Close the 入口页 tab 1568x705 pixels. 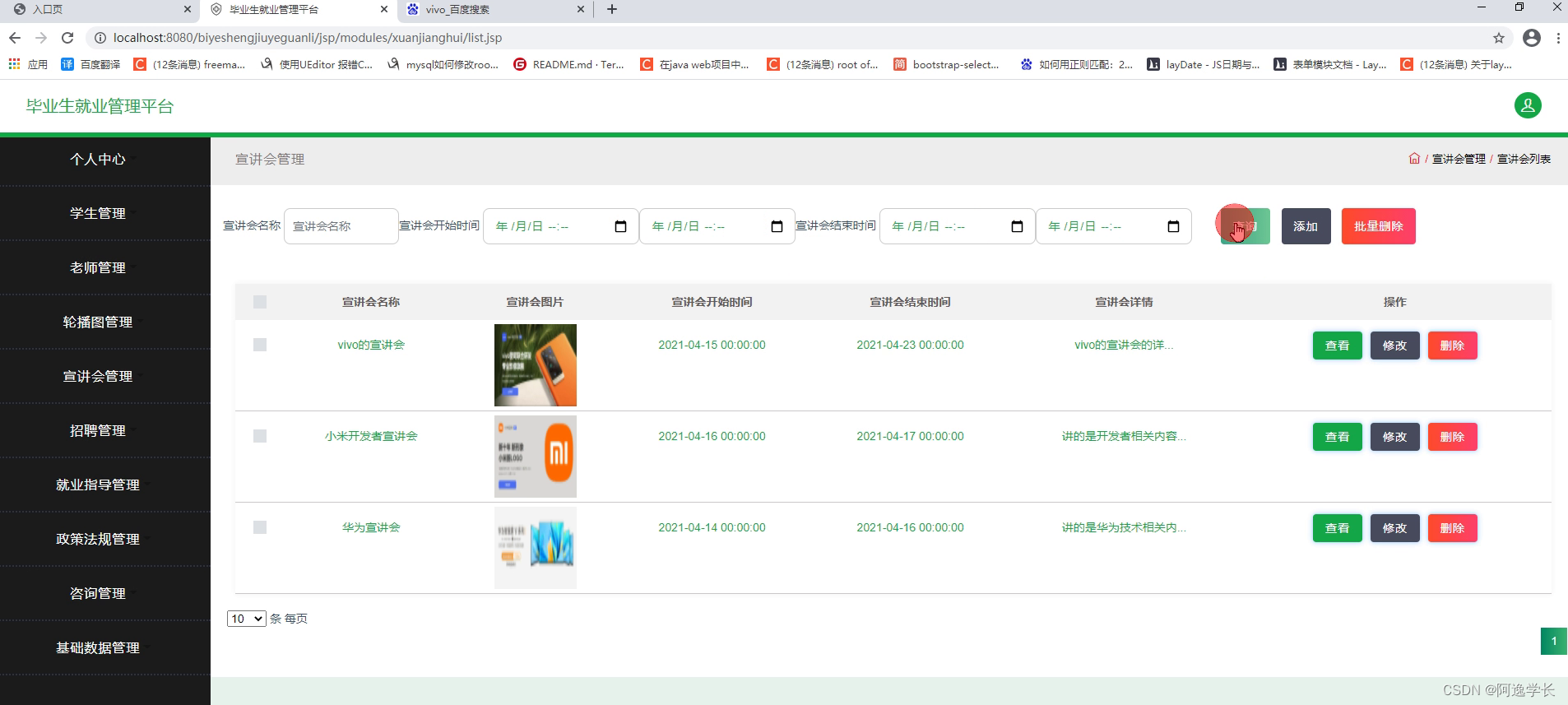pyautogui.click(x=188, y=10)
